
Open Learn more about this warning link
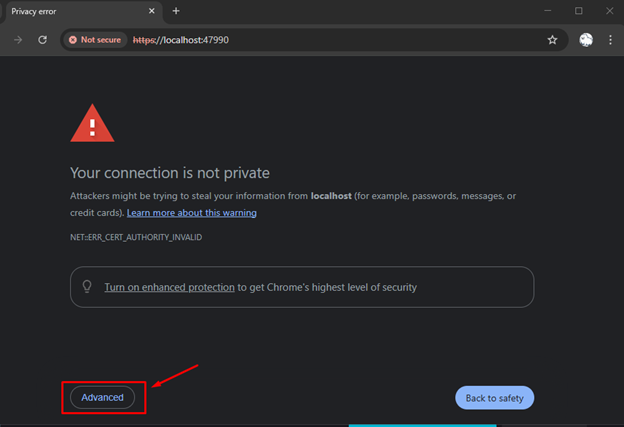(x=192, y=213)
